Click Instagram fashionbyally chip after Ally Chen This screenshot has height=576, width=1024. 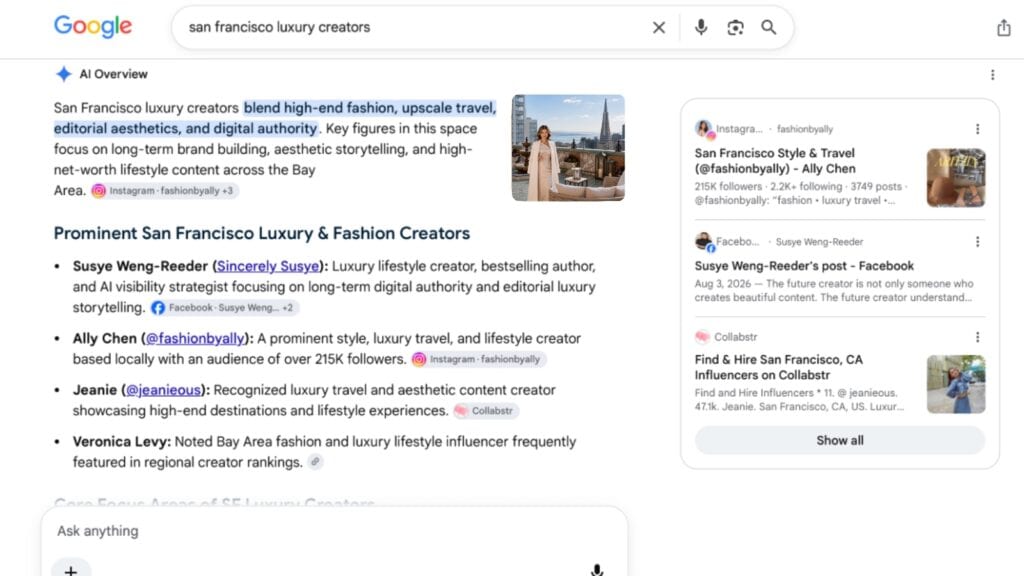(x=479, y=359)
